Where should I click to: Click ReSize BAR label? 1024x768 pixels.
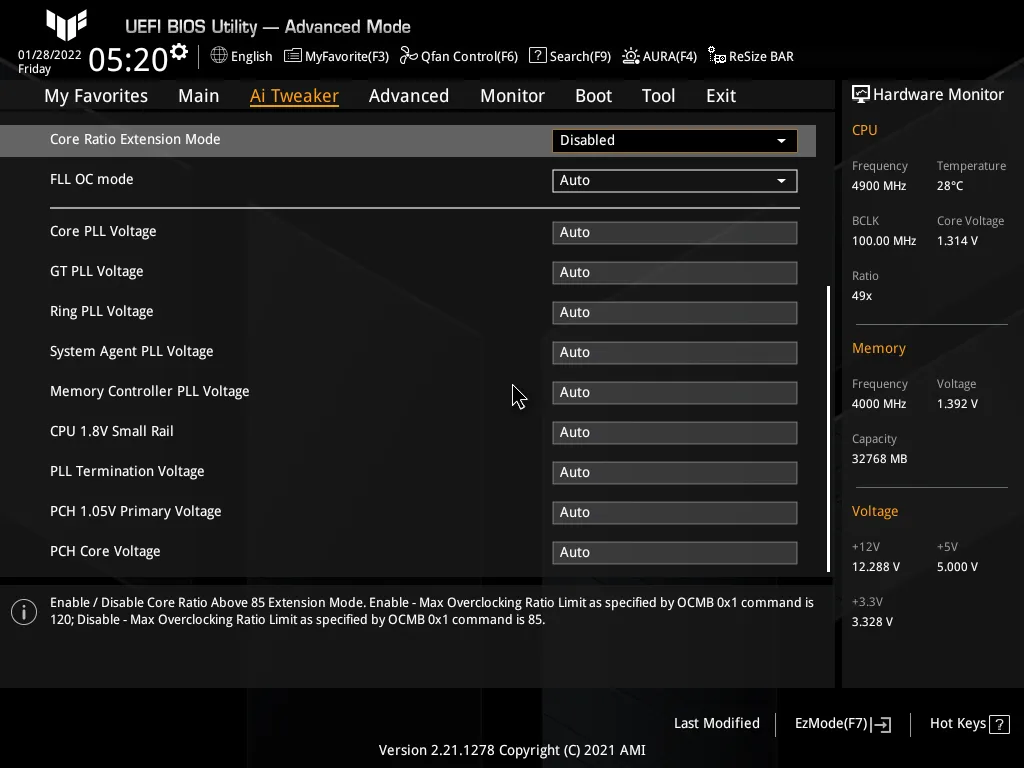(761, 56)
